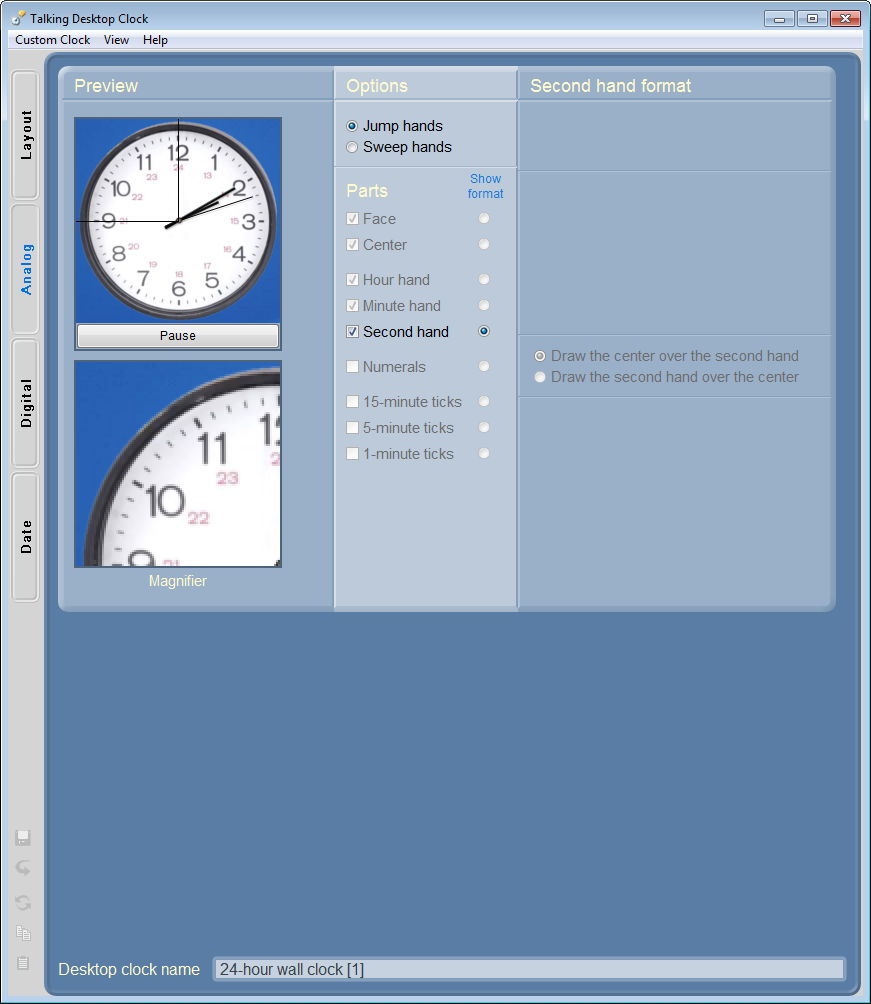Select the Sweep hands option
The height and width of the screenshot is (1004, 871).
(352, 147)
